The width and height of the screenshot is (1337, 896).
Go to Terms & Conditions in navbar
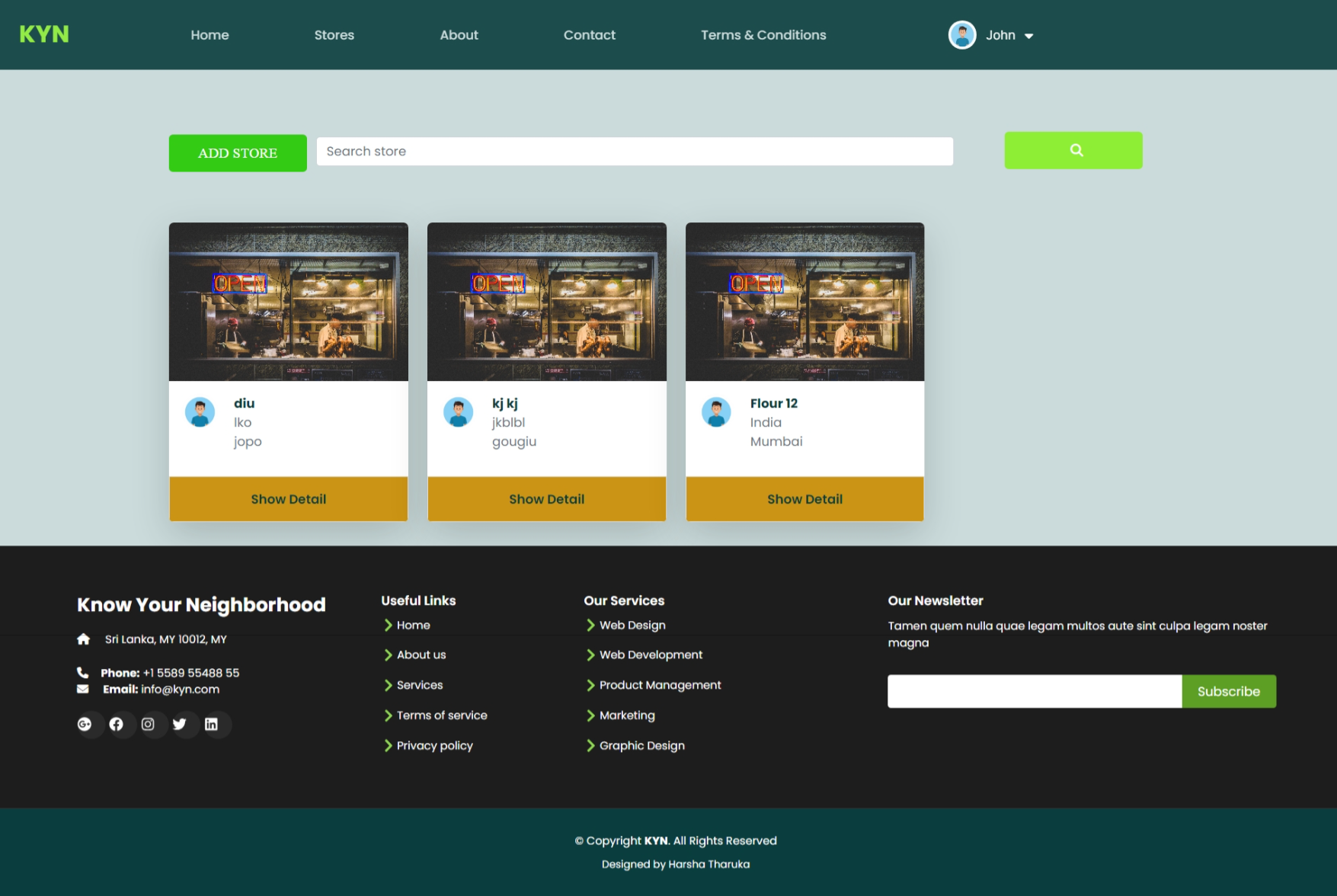pyautogui.click(x=763, y=35)
